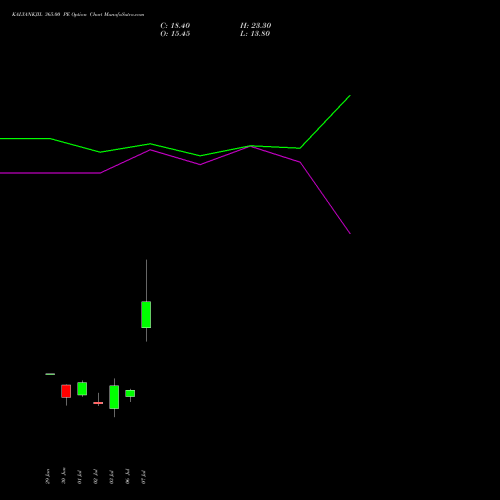Image resolution: width=500 pixels, height=500 pixels.
Task: Click the green indicator line's rising end
Action: 350,96
